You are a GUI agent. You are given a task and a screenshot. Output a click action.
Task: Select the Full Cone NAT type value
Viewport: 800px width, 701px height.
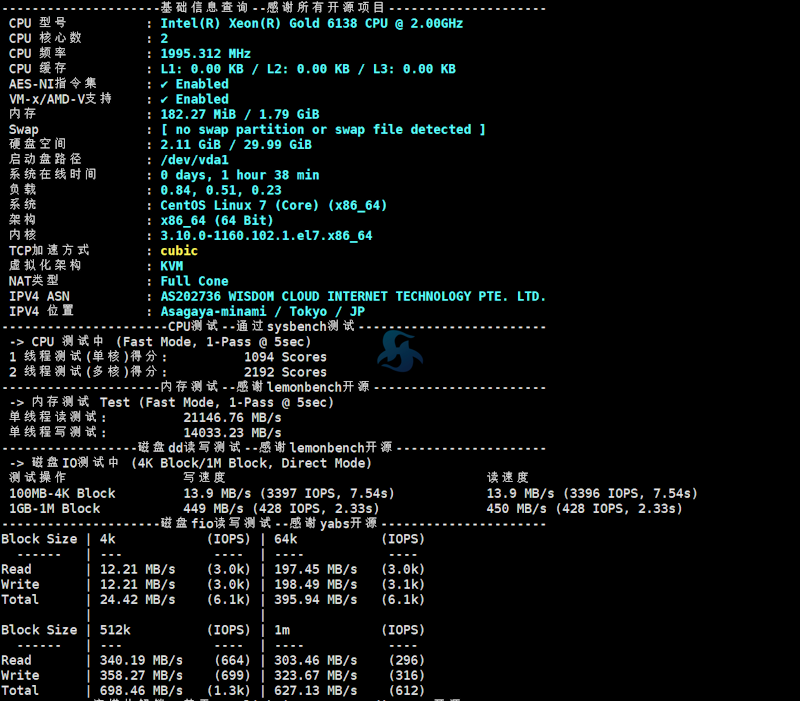pyautogui.click(x=193, y=280)
